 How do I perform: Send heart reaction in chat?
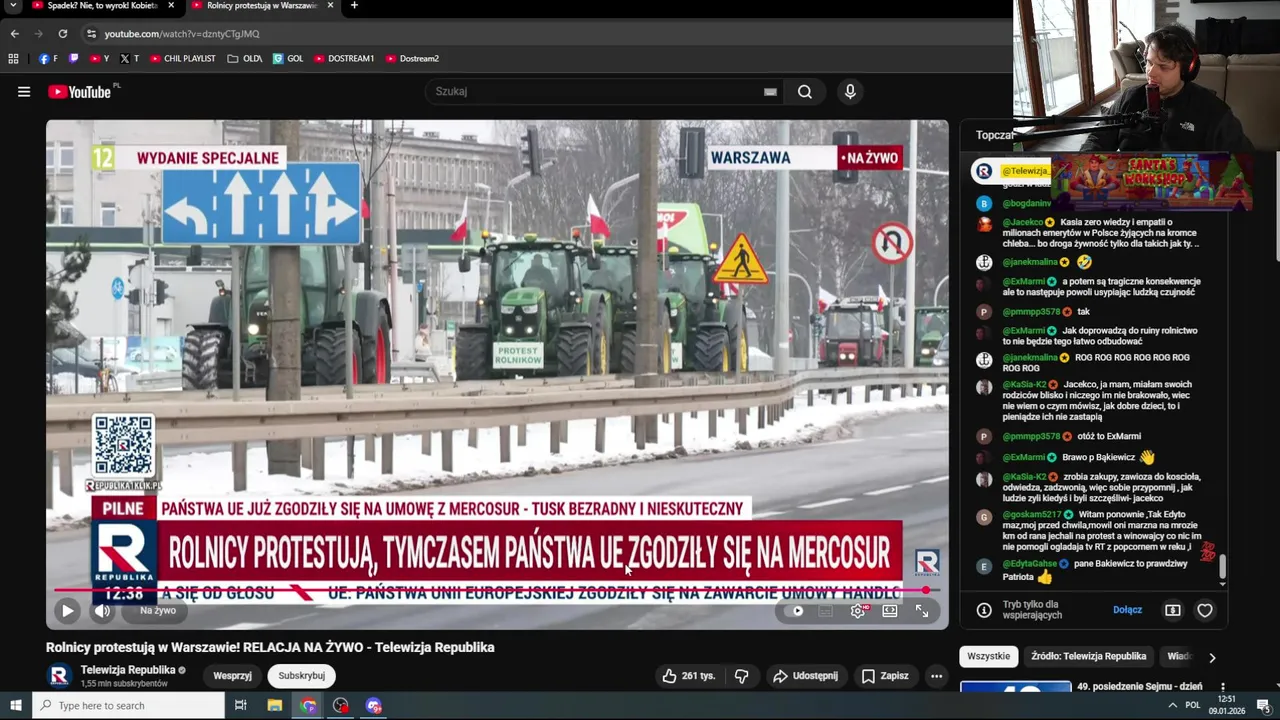tap(1205, 610)
